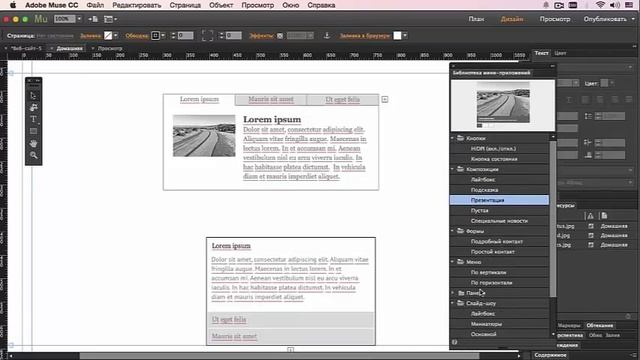Open the fill (Заливка) swatch dropdown arrow
The width and height of the screenshot is (640, 360).
116,36
